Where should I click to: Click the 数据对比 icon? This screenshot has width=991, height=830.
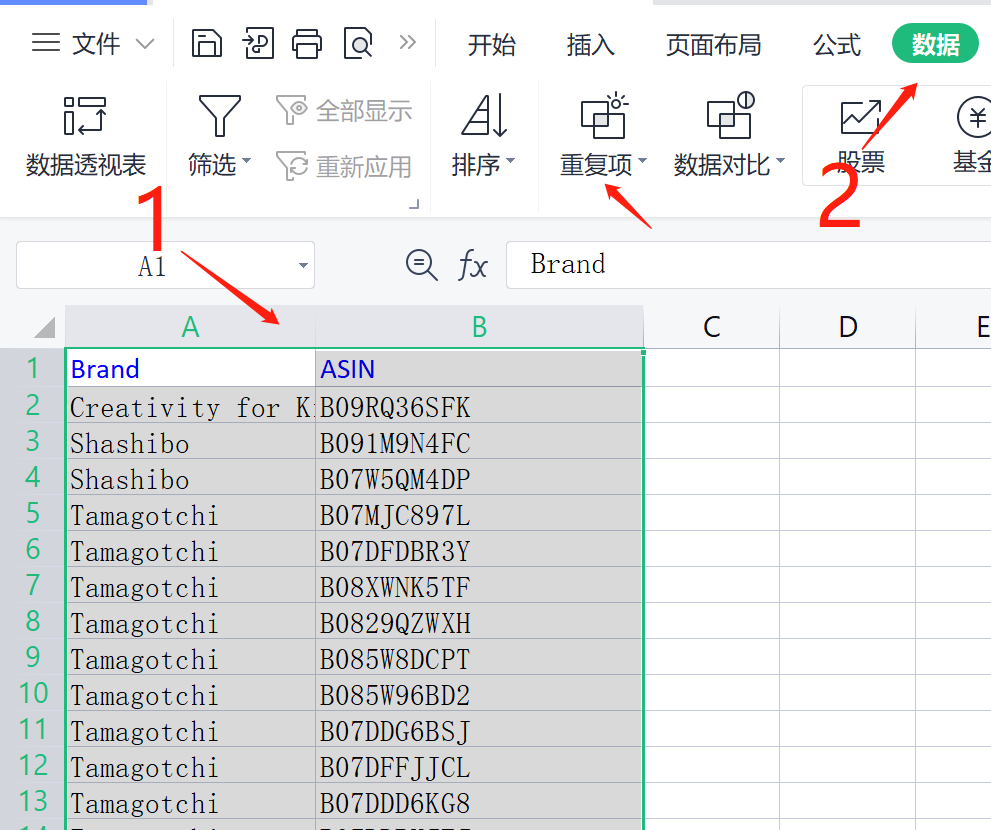click(x=730, y=115)
